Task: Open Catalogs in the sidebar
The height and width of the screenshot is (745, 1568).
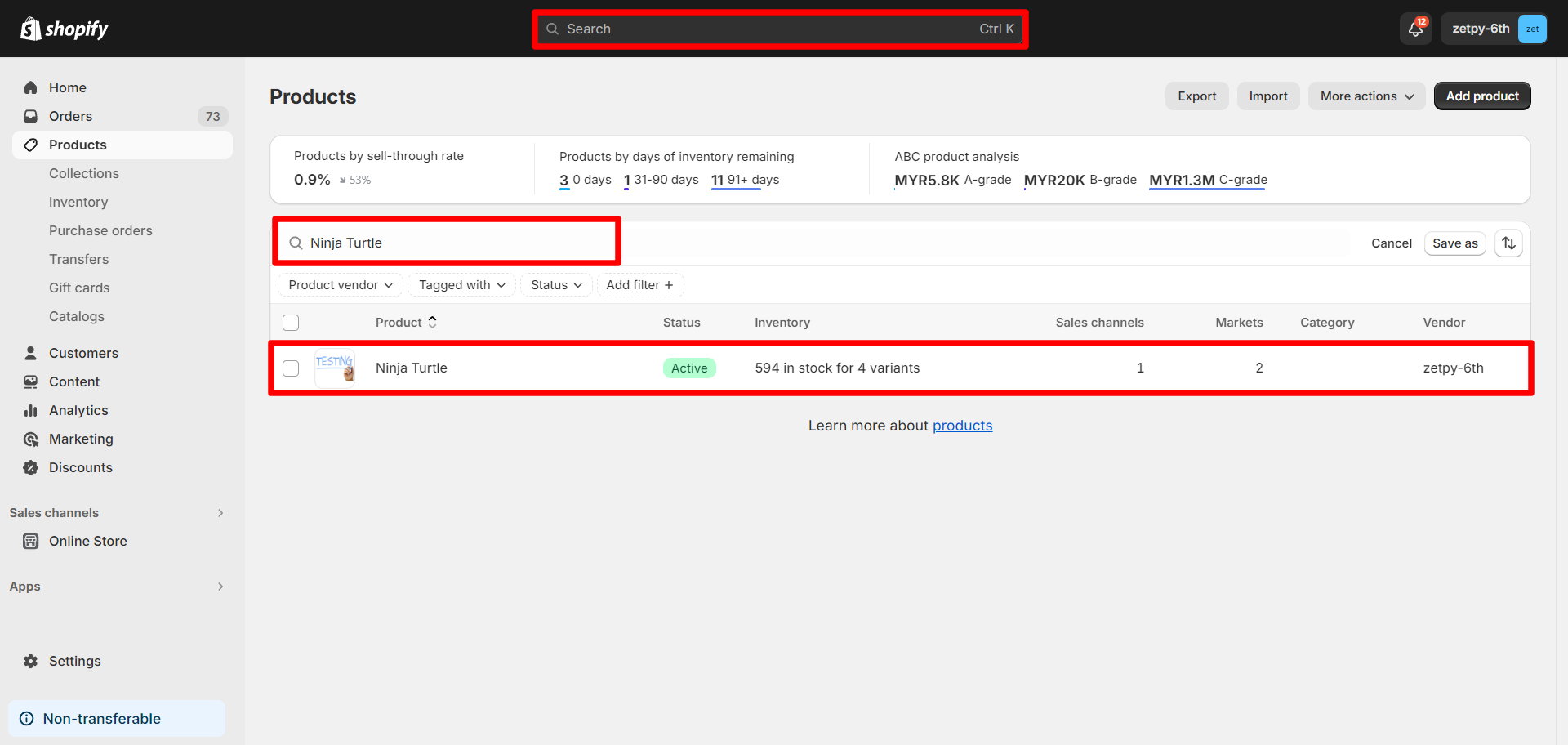Action: pos(77,316)
